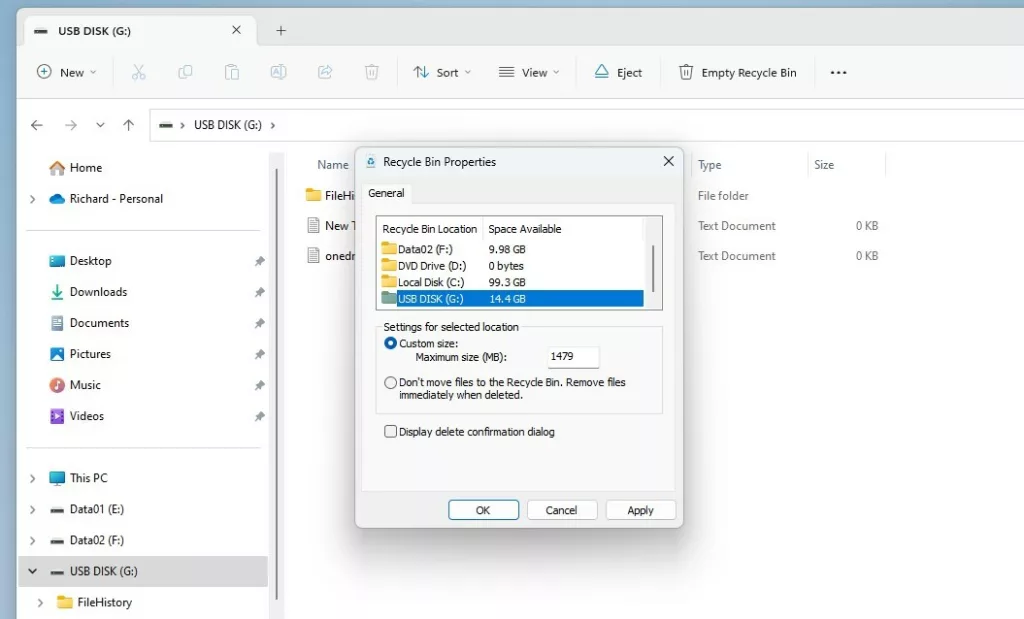
Task: Select the Custom size radio button
Action: 391,343
